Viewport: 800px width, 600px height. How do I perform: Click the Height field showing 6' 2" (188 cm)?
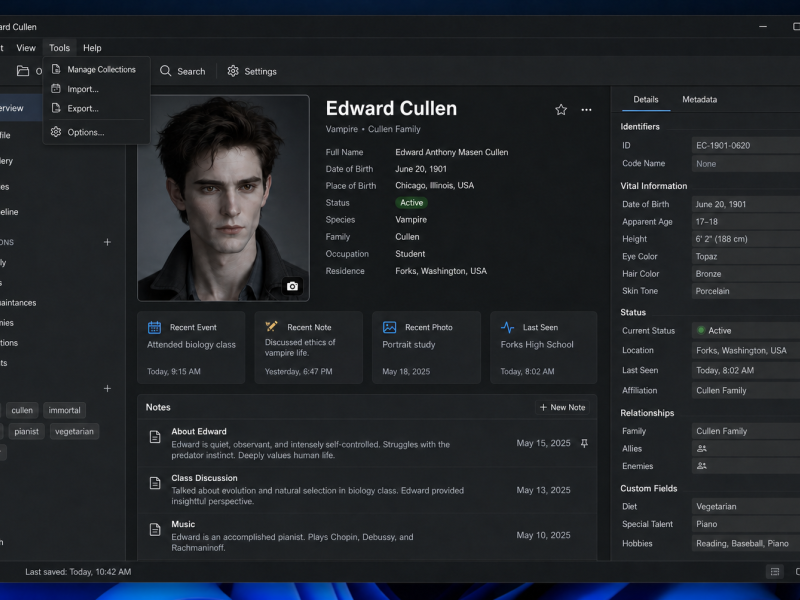tap(745, 239)
